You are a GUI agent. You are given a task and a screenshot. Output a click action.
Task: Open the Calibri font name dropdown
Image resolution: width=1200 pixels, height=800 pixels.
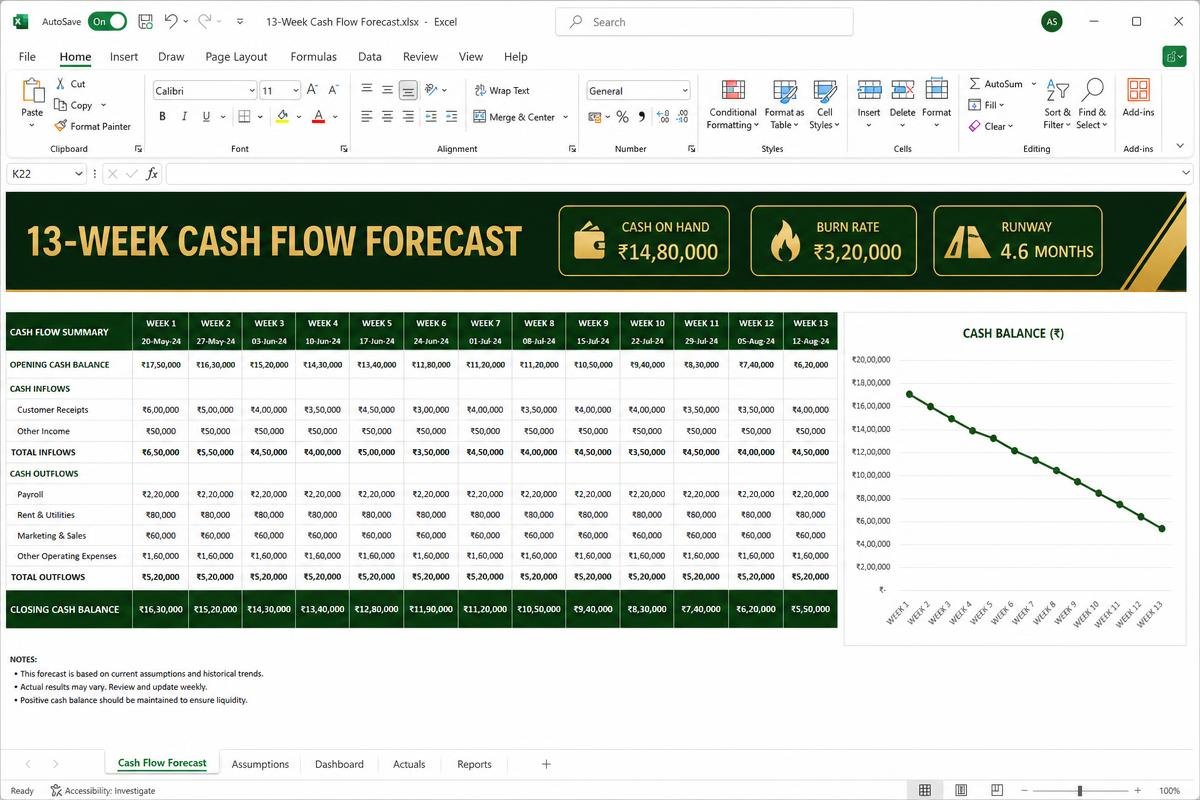click(x=251, y=91)
